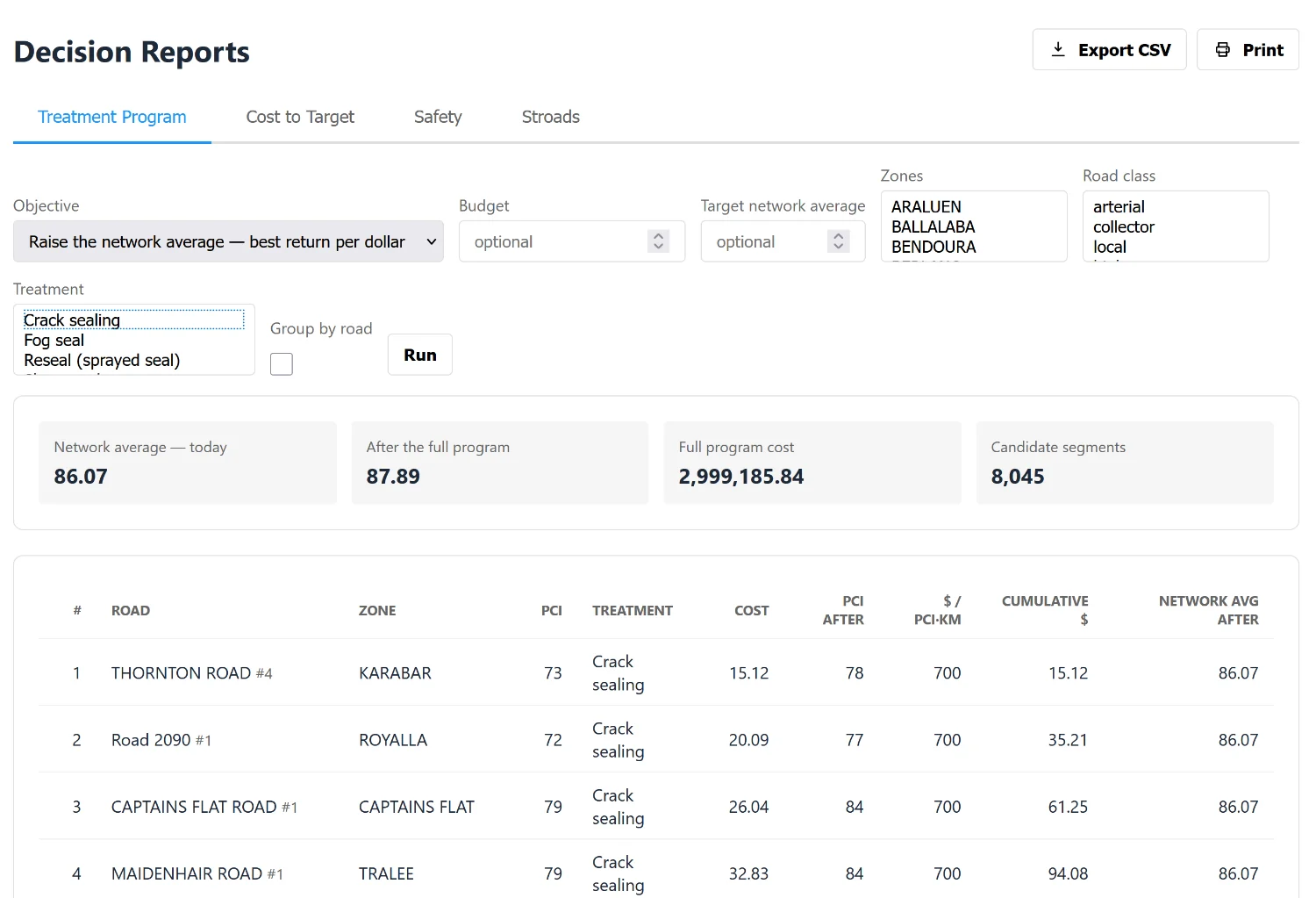This screenshot has height=898, width=1316.
Task: Open the Objective dropdown
Action: coord(228,241)
